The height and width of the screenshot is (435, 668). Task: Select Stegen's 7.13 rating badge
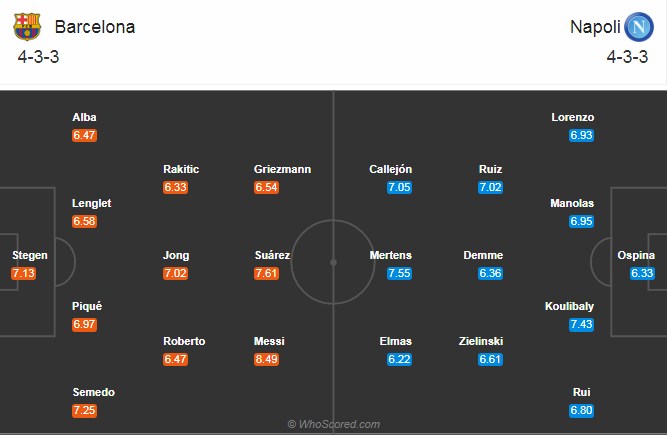23,273
